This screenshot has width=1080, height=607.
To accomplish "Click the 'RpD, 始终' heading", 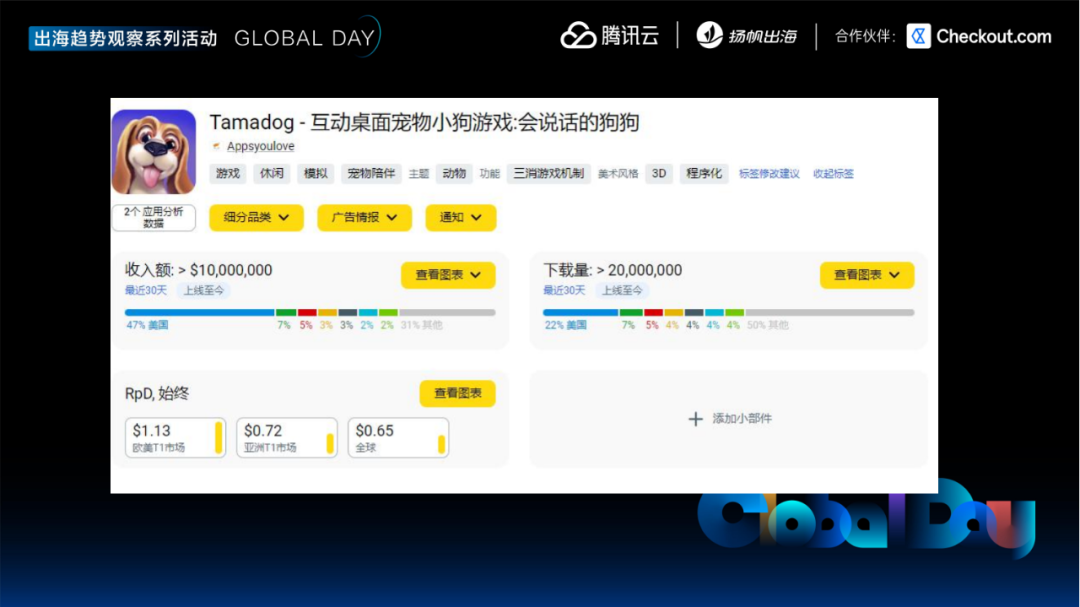I will click(156, 393).
